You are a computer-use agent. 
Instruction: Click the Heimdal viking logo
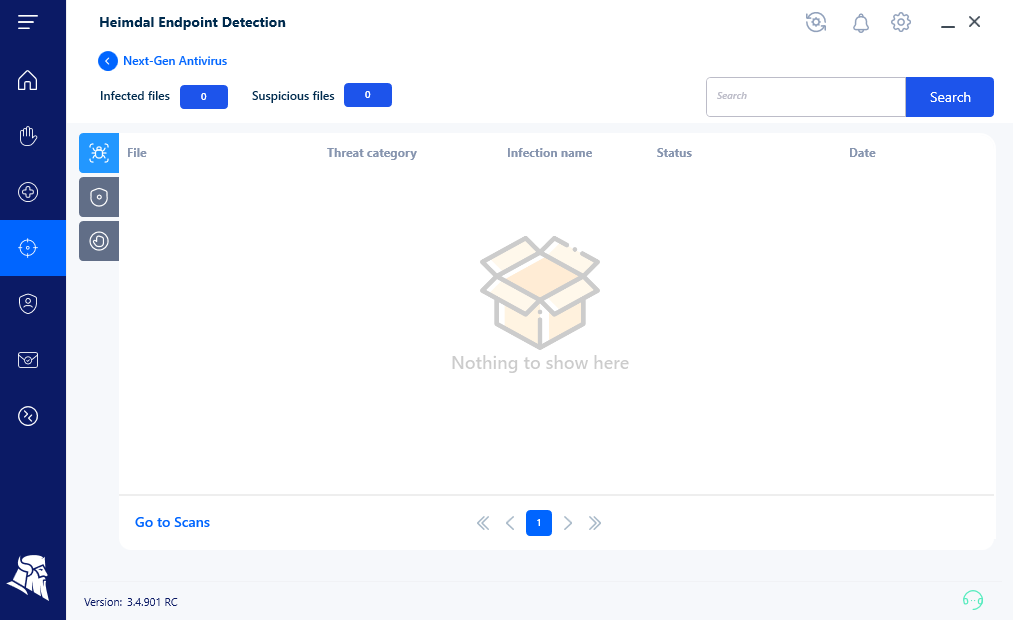click(29, 577)
